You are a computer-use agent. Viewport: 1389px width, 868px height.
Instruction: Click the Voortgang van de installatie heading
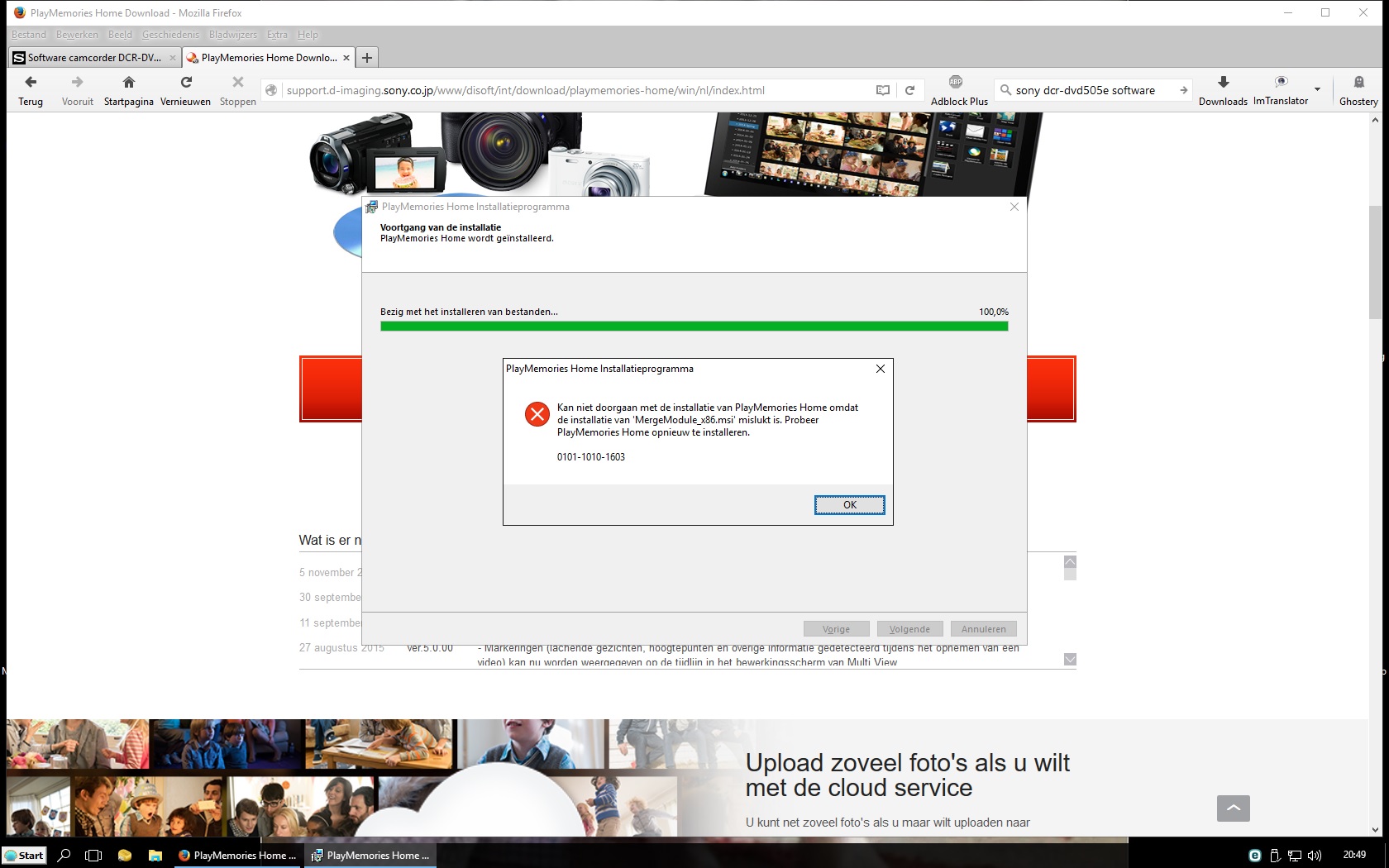coord(441,227)
